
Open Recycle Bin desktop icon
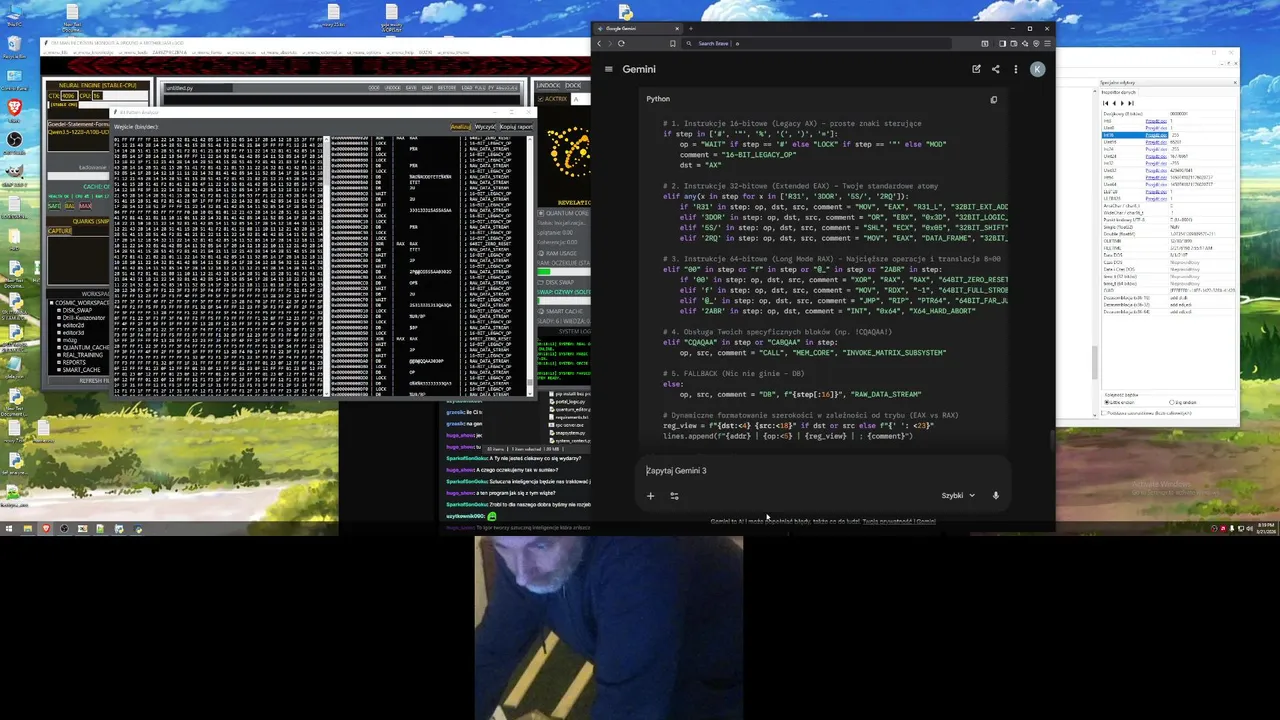(x=15, y=48)
